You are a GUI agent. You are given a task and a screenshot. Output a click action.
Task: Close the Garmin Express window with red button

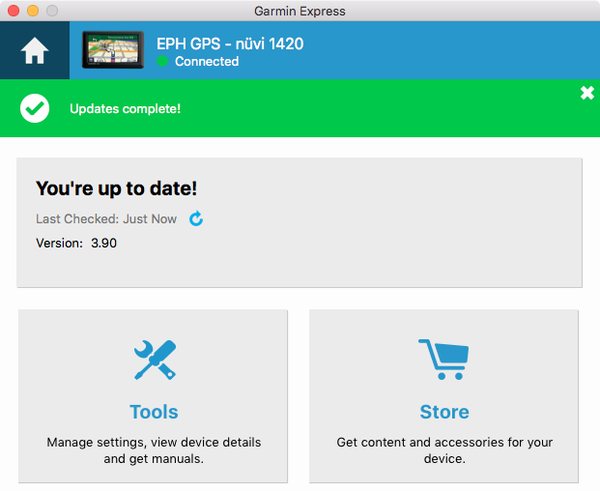coord(13,11)
